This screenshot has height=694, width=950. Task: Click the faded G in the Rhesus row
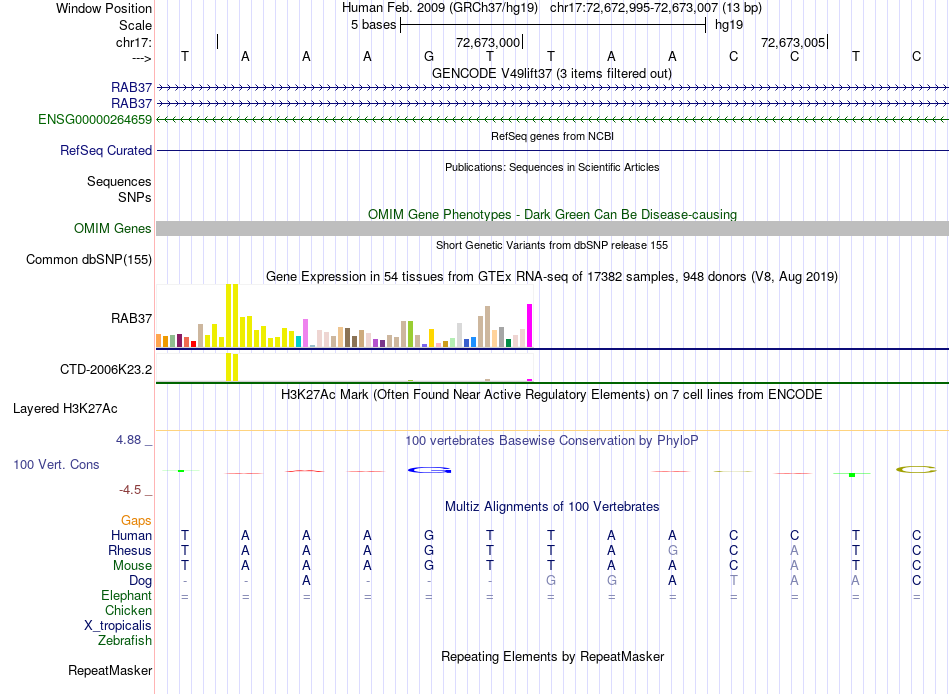(673, 550)
